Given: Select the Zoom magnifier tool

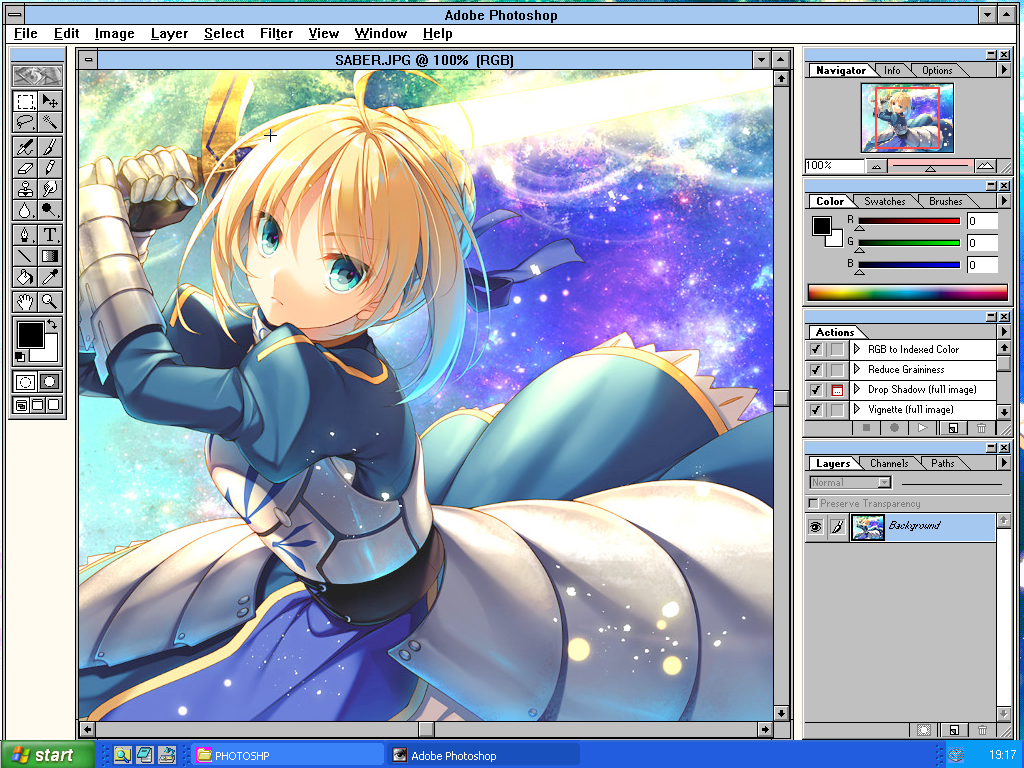Looking at the screenshot, I should (49, 301).
